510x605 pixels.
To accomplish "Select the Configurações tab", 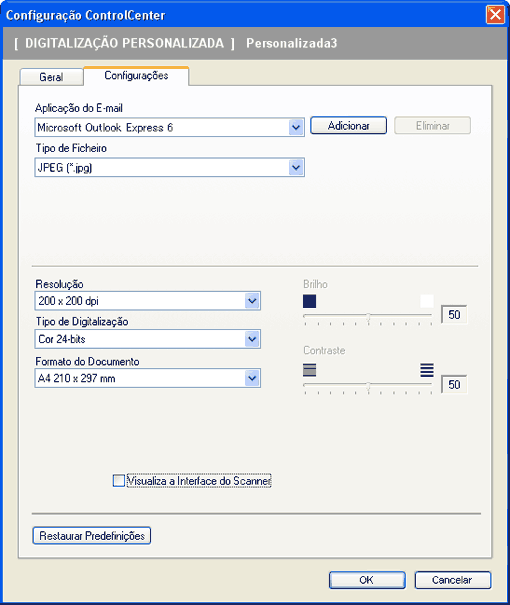I will pos(136,76).
